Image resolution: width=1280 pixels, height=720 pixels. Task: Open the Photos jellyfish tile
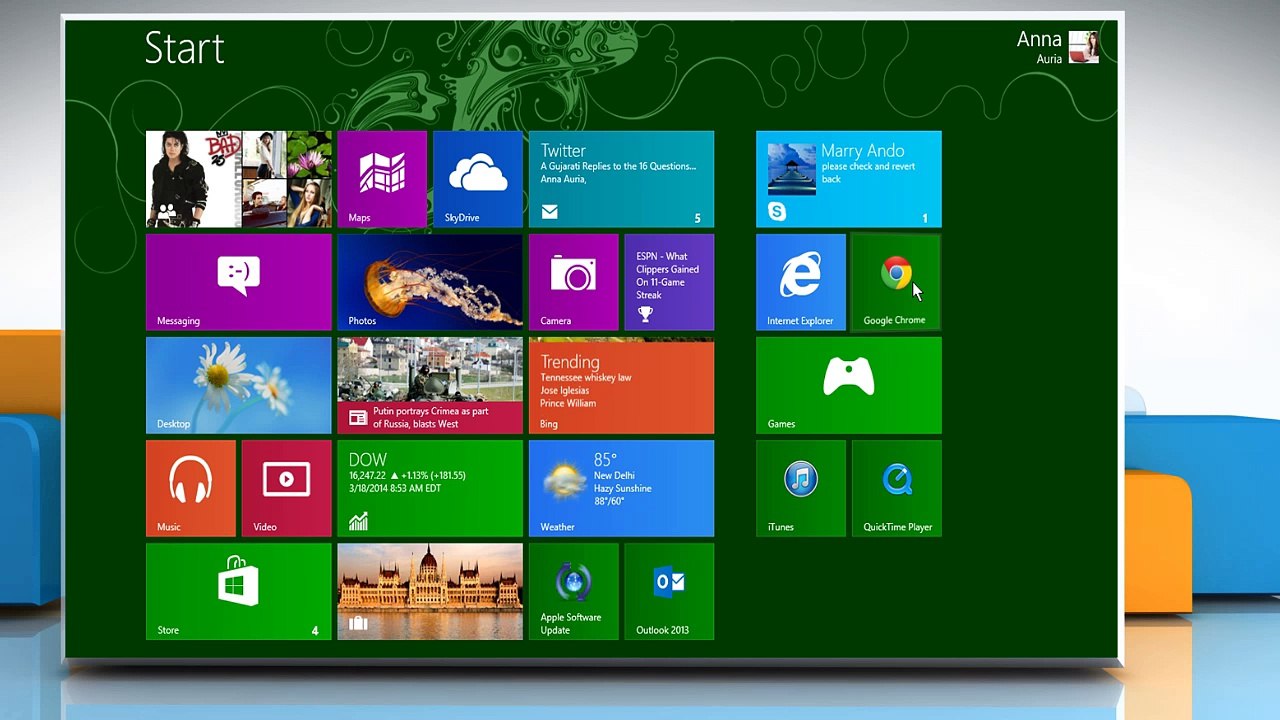tap(430, 282)
